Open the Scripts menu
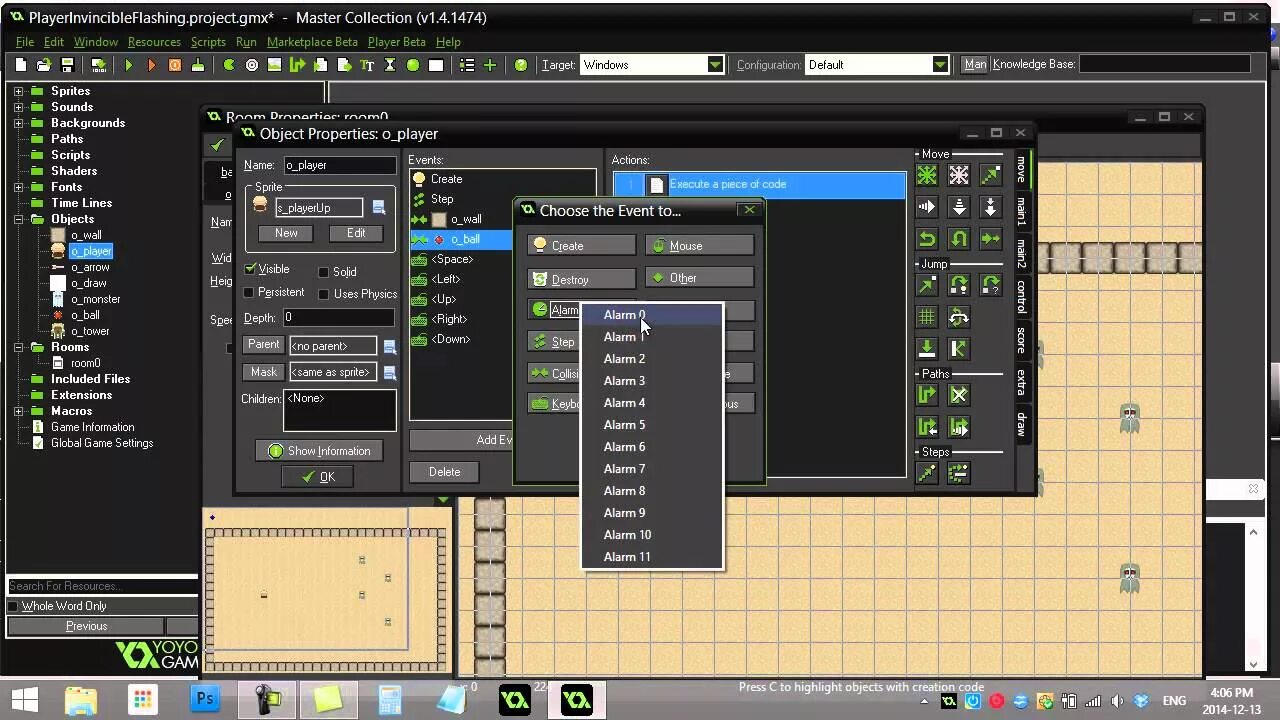Image resolution: width=1280 pixels, height=720 pixels. click(208, 42)
